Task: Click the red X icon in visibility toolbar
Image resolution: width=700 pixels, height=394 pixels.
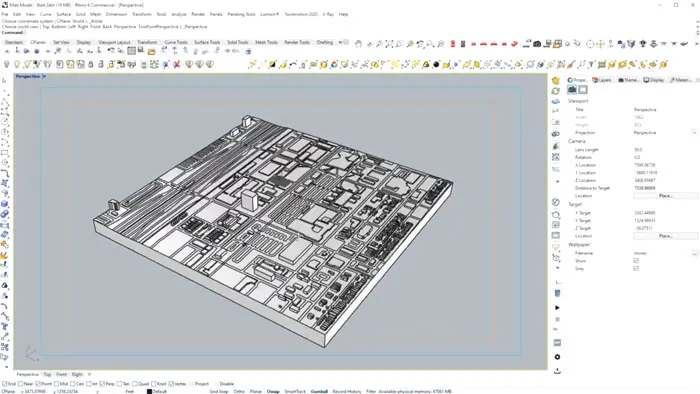Action: click(177, 65)
